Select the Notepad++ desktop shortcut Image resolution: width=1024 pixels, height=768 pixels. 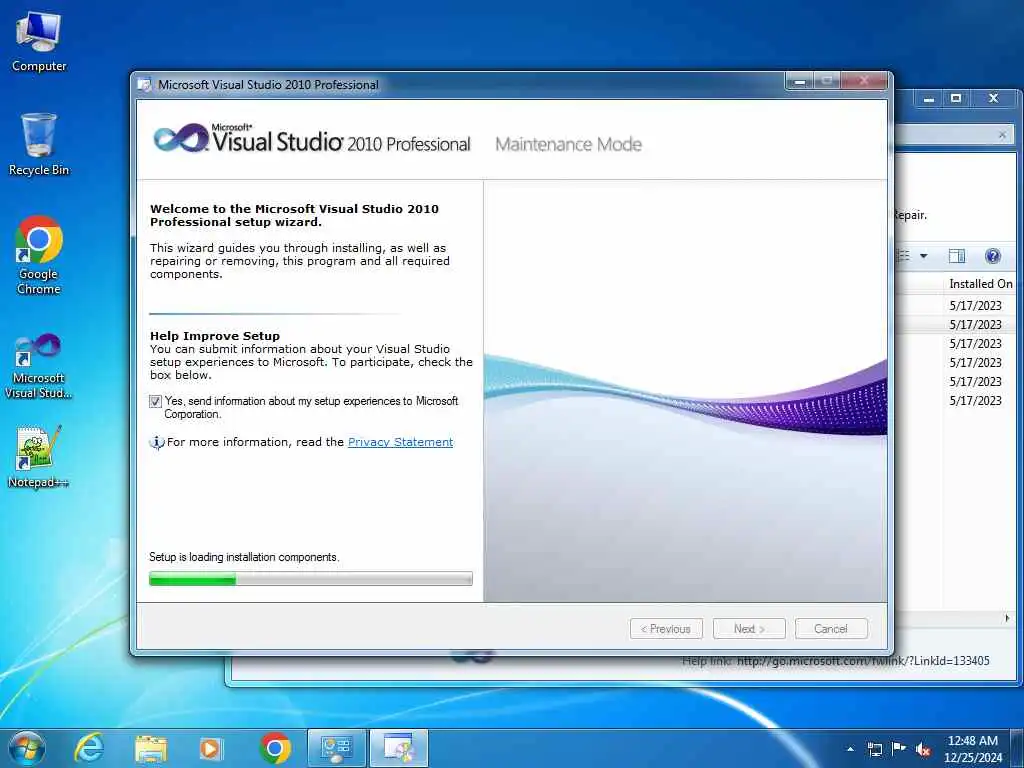(39, 456)
